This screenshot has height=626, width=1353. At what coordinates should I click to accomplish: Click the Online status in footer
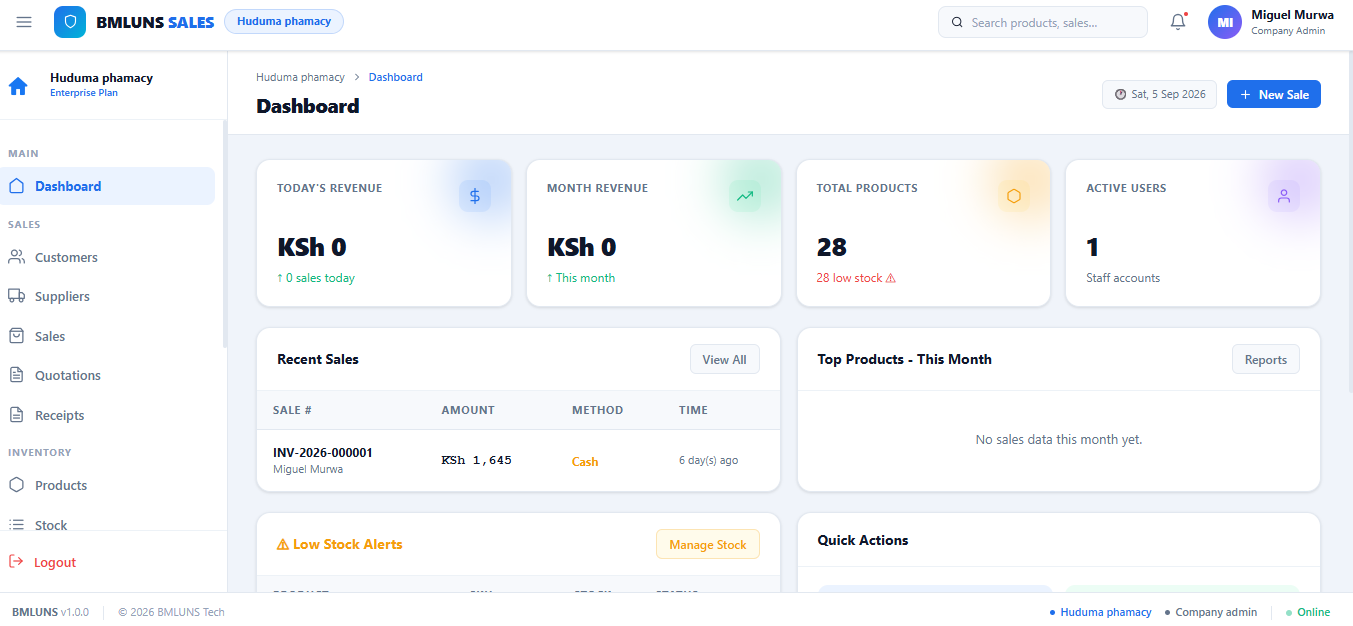1308,612
